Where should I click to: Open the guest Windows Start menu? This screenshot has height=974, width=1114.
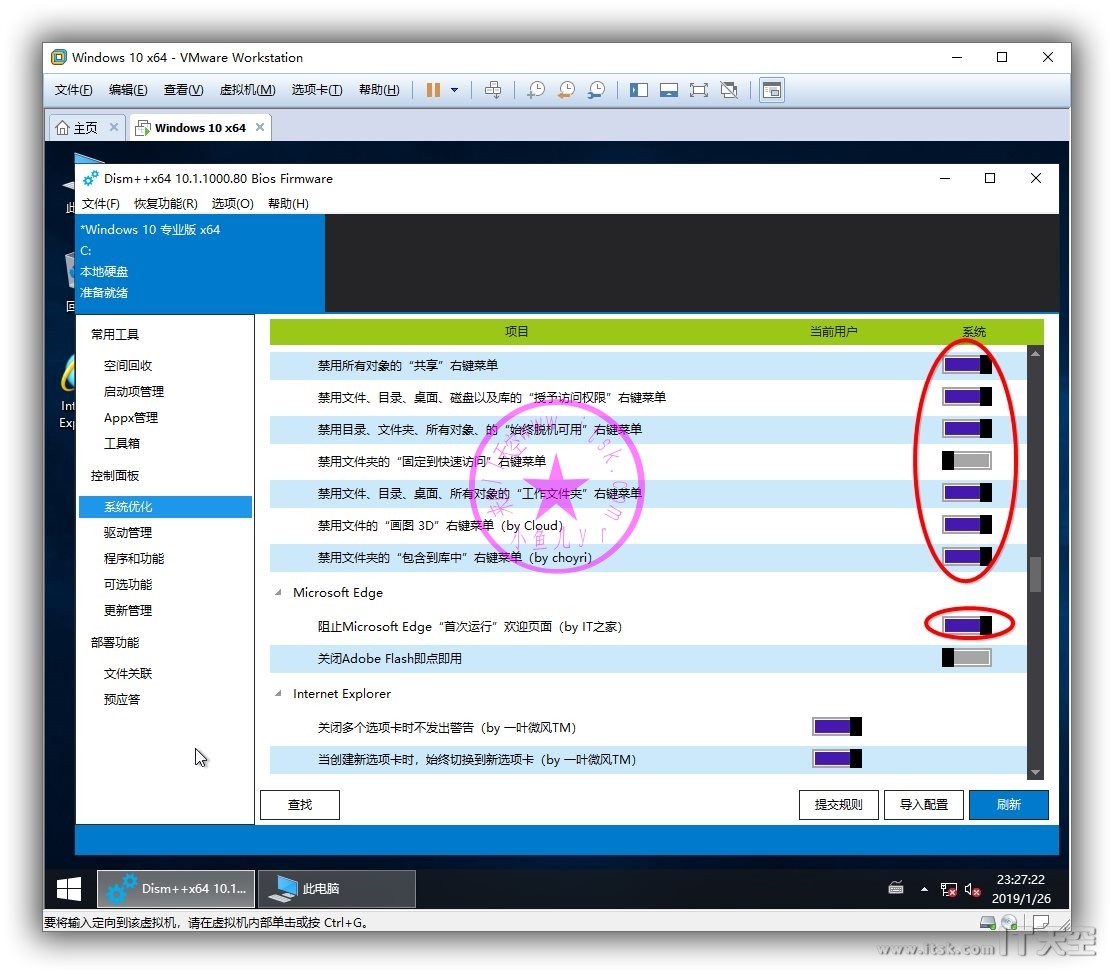[69, 889]
